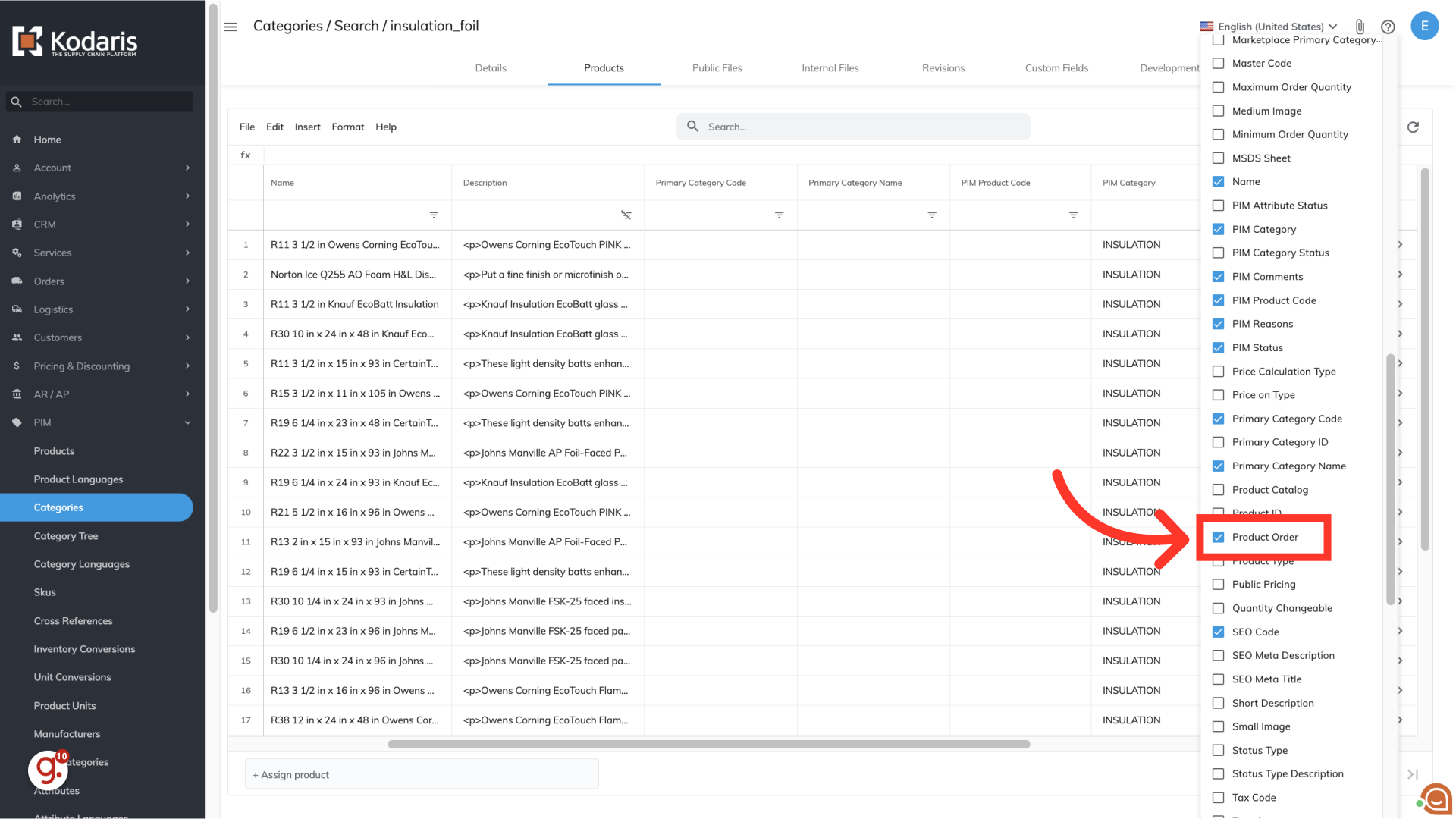The image size is (1456, 819).
Task: Open Category Tree in sidebar
Action: click(x=66, y=536)
